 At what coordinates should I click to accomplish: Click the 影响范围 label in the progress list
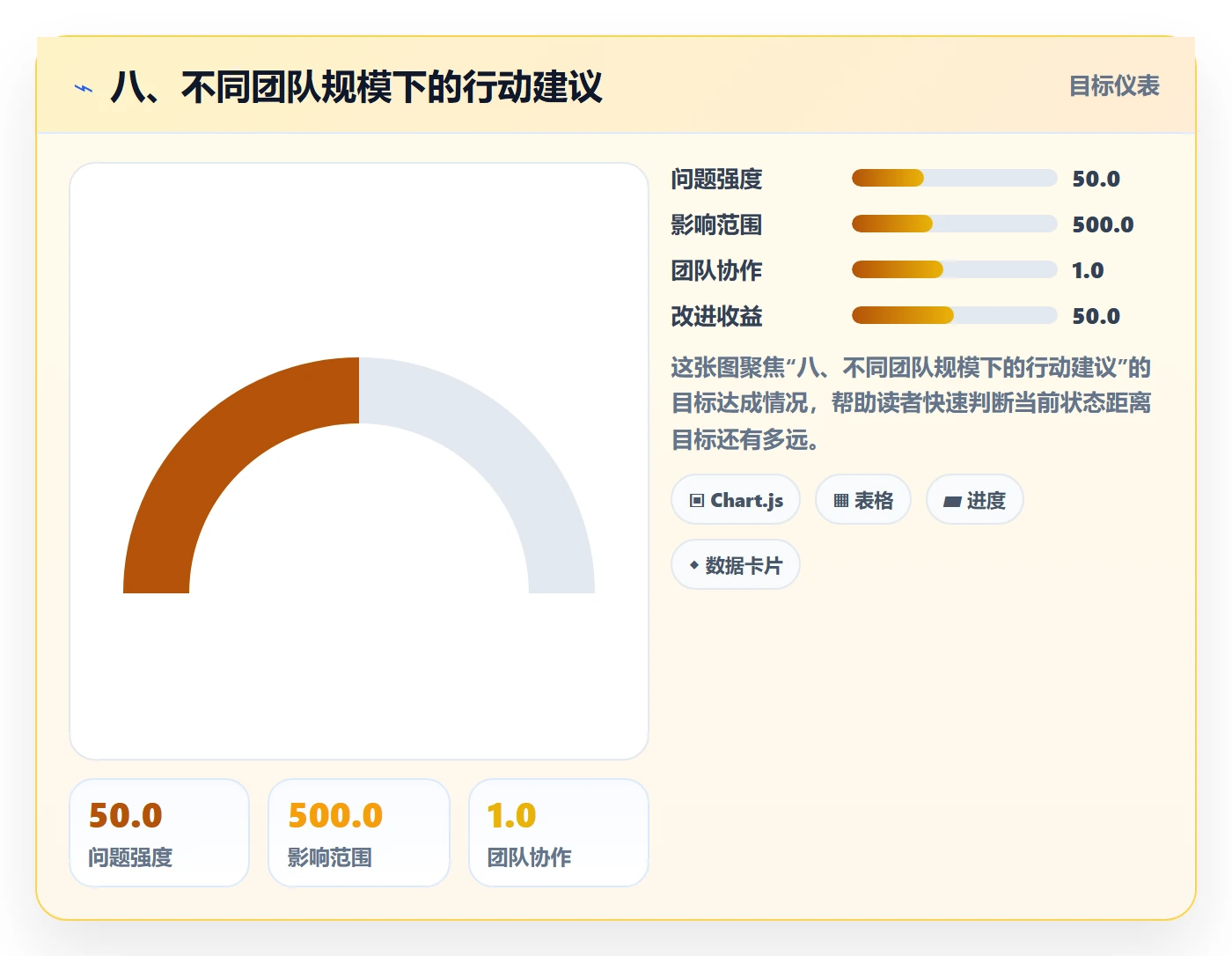716,224
